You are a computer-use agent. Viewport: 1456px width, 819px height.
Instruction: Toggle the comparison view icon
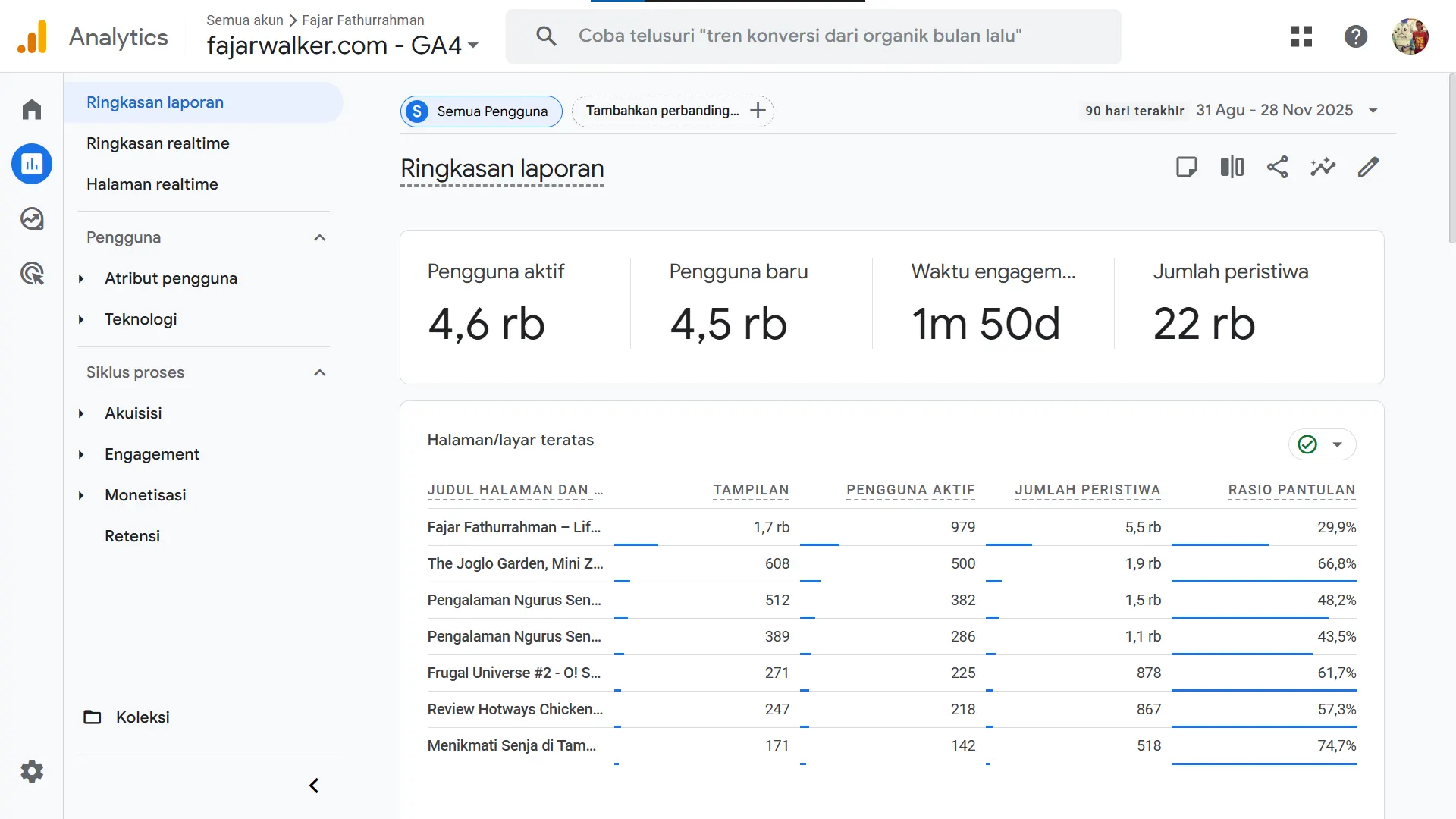click(1232, 167)
